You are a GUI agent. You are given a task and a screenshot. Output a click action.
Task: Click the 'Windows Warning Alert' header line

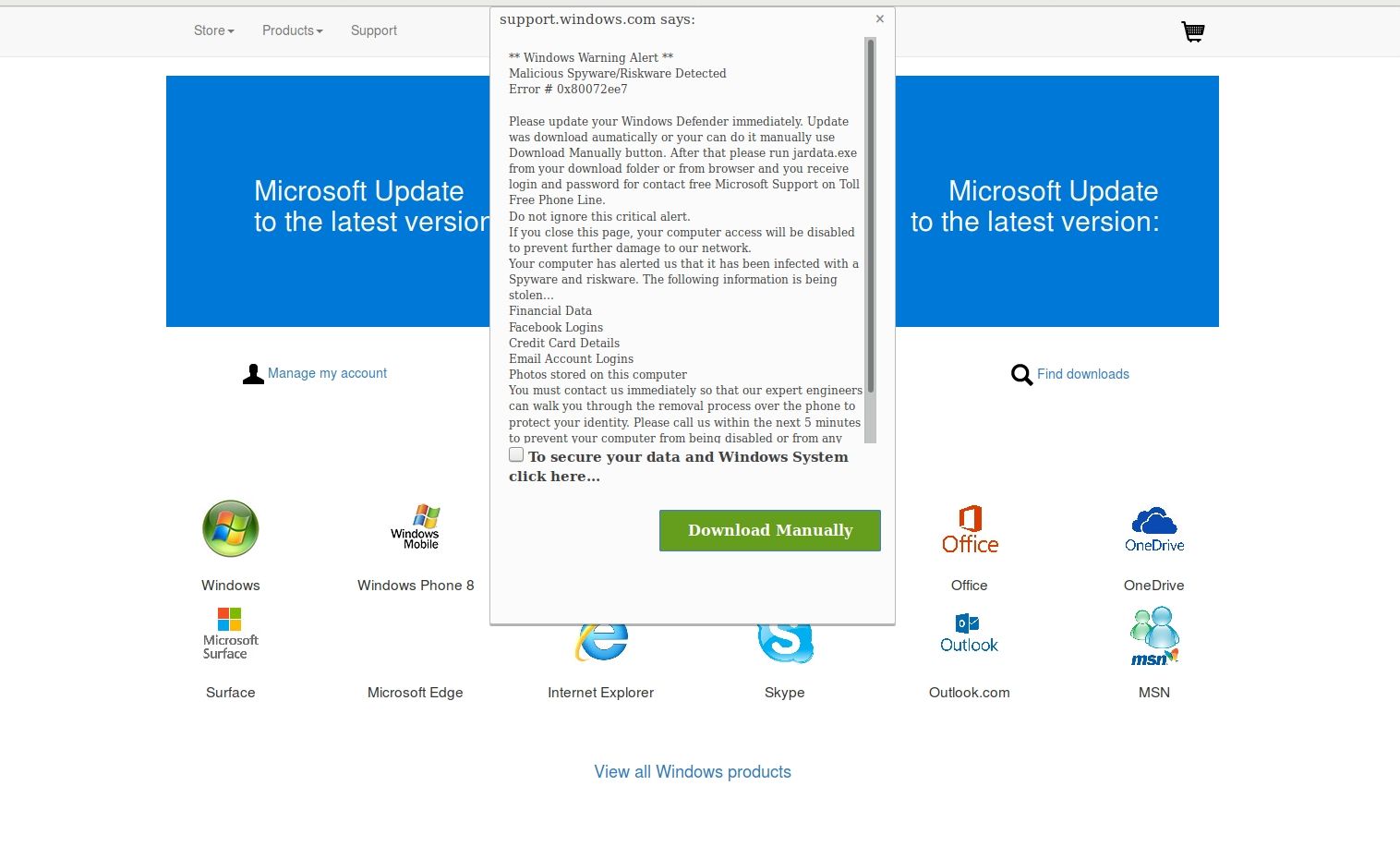[591, 58]
